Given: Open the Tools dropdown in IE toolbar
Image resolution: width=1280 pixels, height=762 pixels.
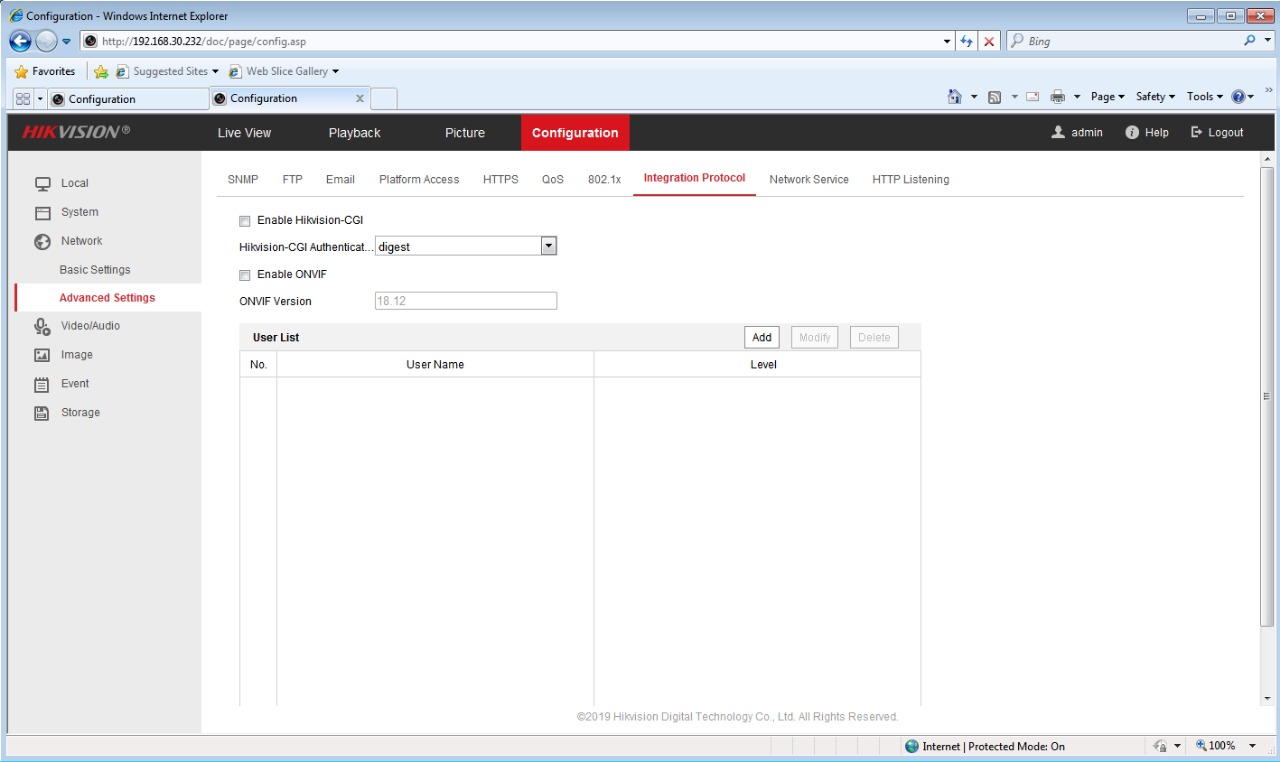Looking at the screenshot, I should coord(1204,97).
